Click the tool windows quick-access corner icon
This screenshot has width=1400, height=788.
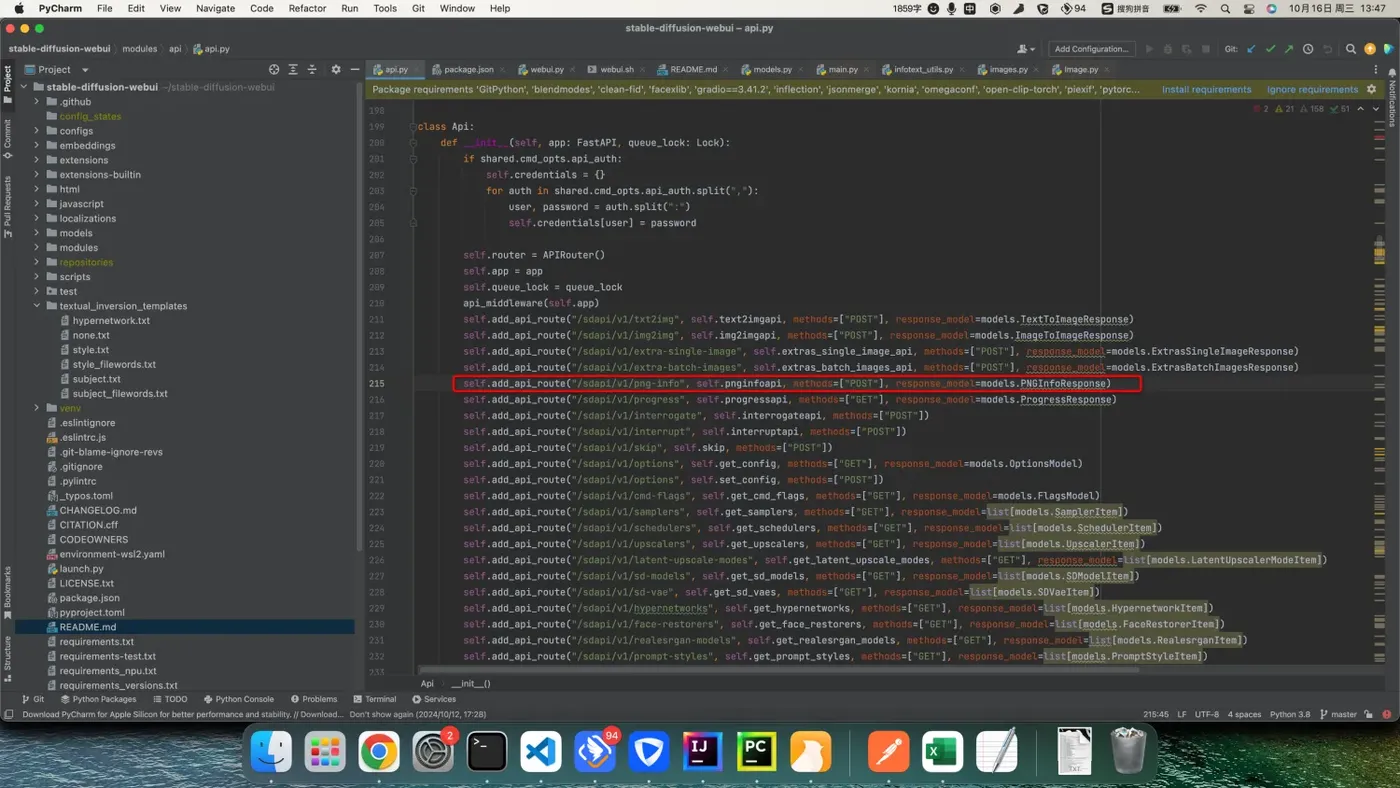(x=8, y=714)
